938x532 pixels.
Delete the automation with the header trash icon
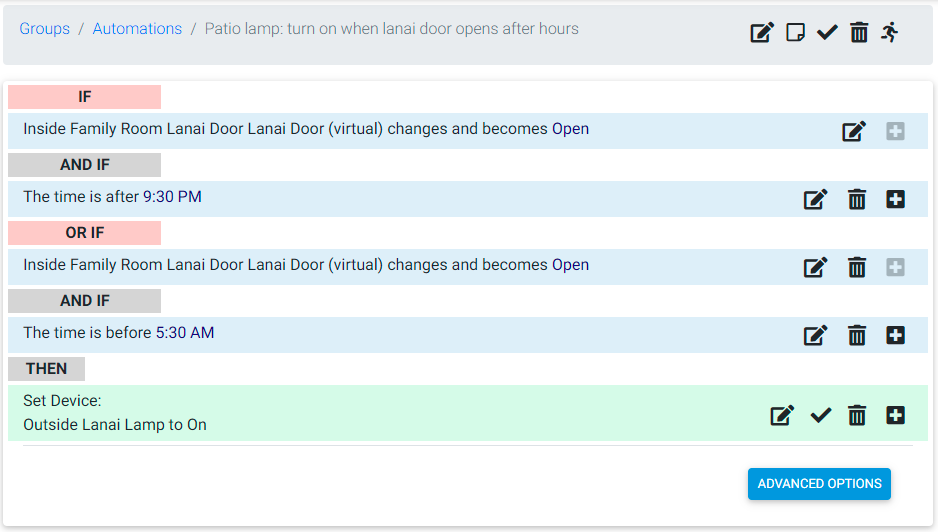pos(859,32)
